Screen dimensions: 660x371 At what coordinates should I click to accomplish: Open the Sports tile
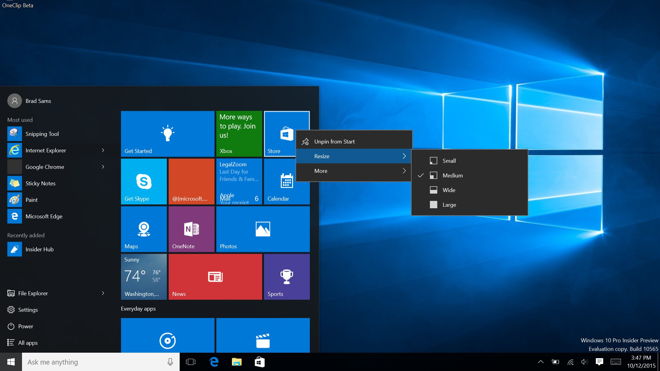[x=287, y=277]
